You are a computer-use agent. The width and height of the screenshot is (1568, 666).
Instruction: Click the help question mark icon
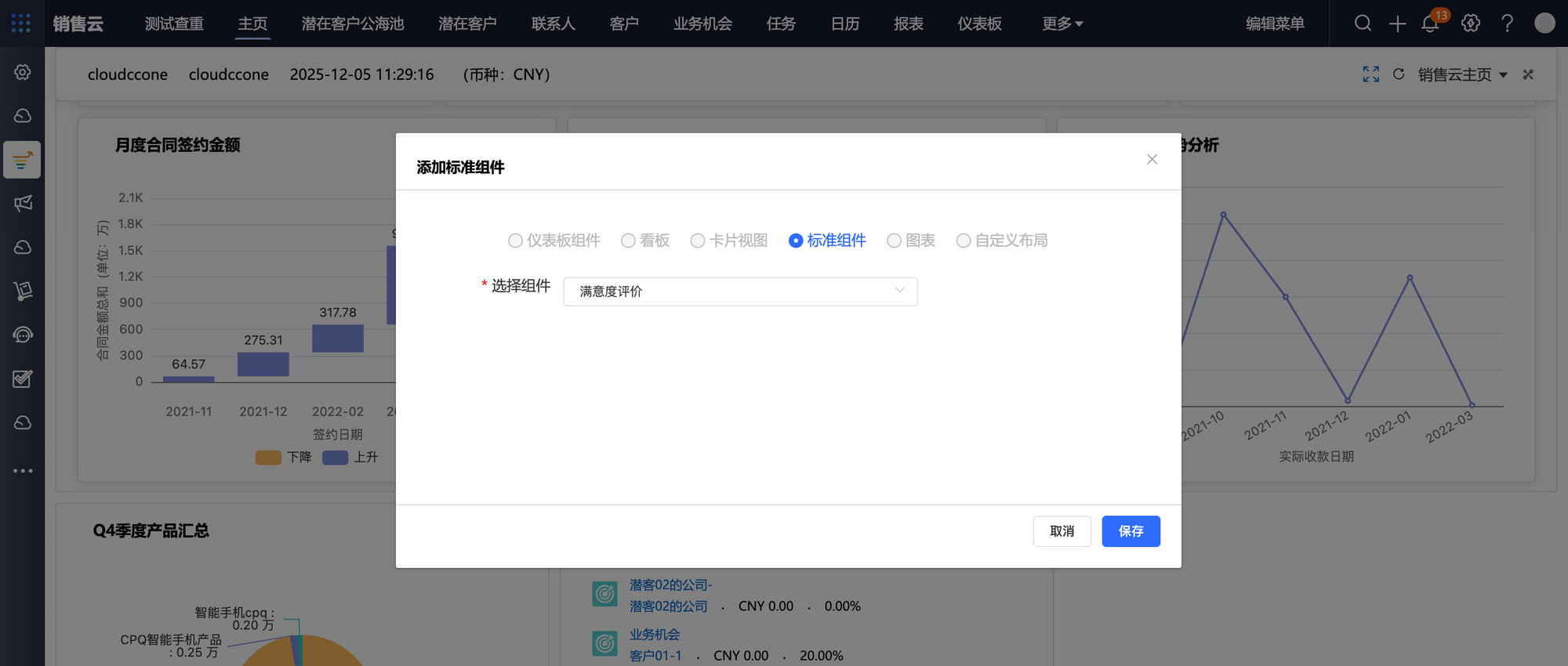click(1507, 24)
